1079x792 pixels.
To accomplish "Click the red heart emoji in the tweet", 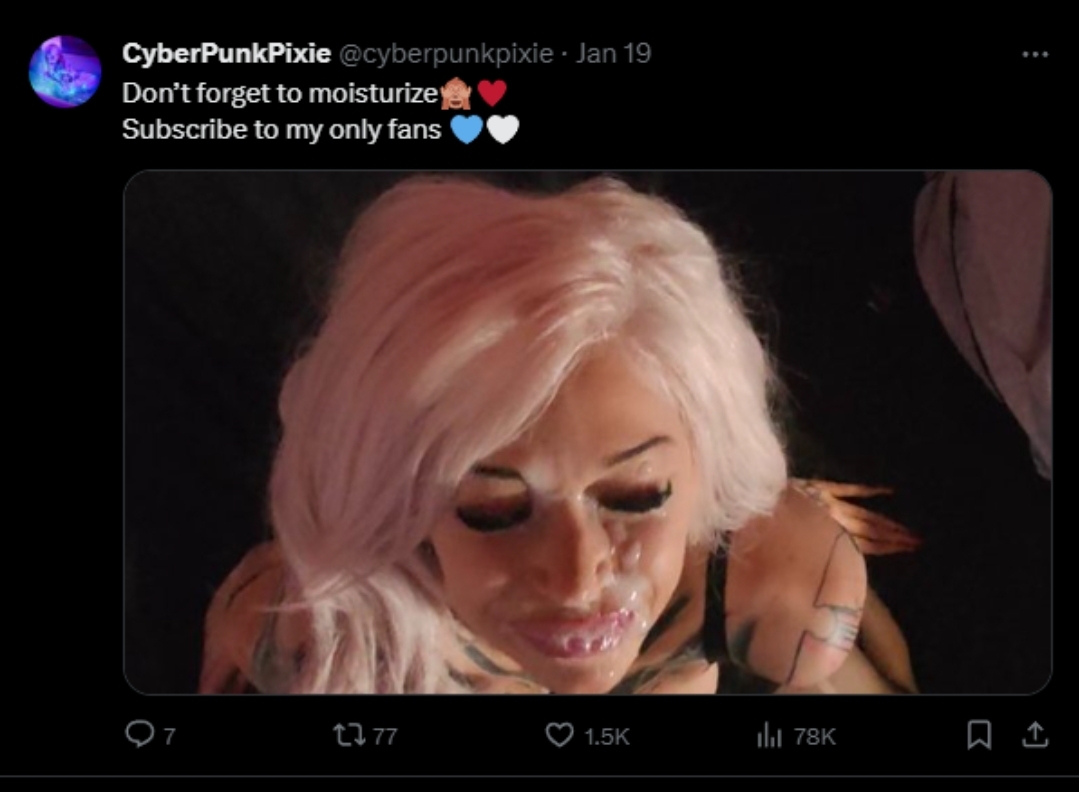I will coord(492,93).
